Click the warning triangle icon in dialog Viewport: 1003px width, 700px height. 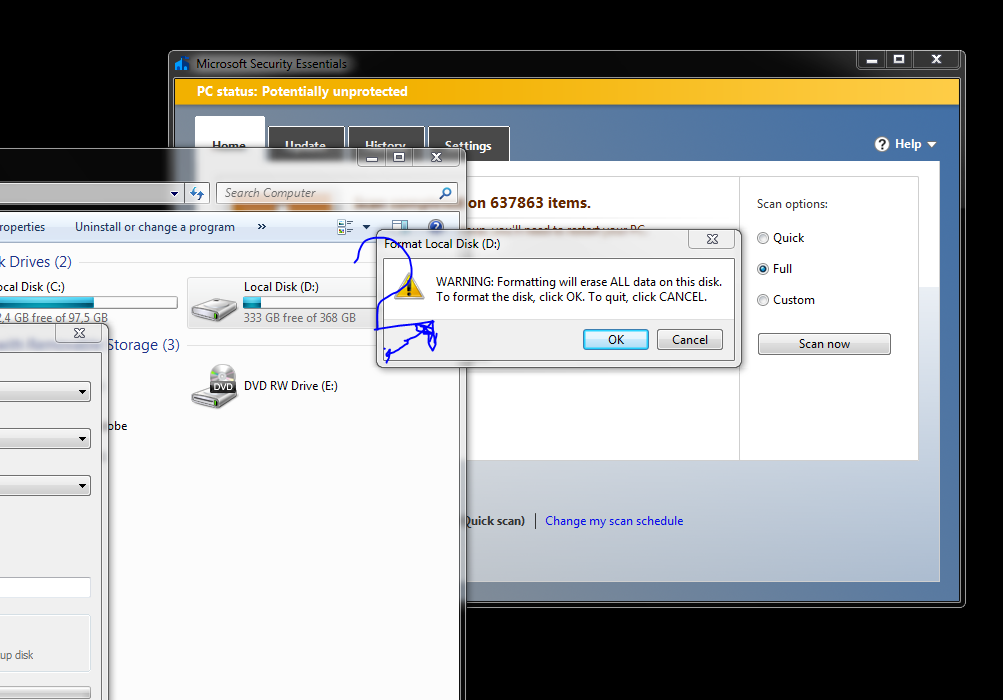click(409, 286)
